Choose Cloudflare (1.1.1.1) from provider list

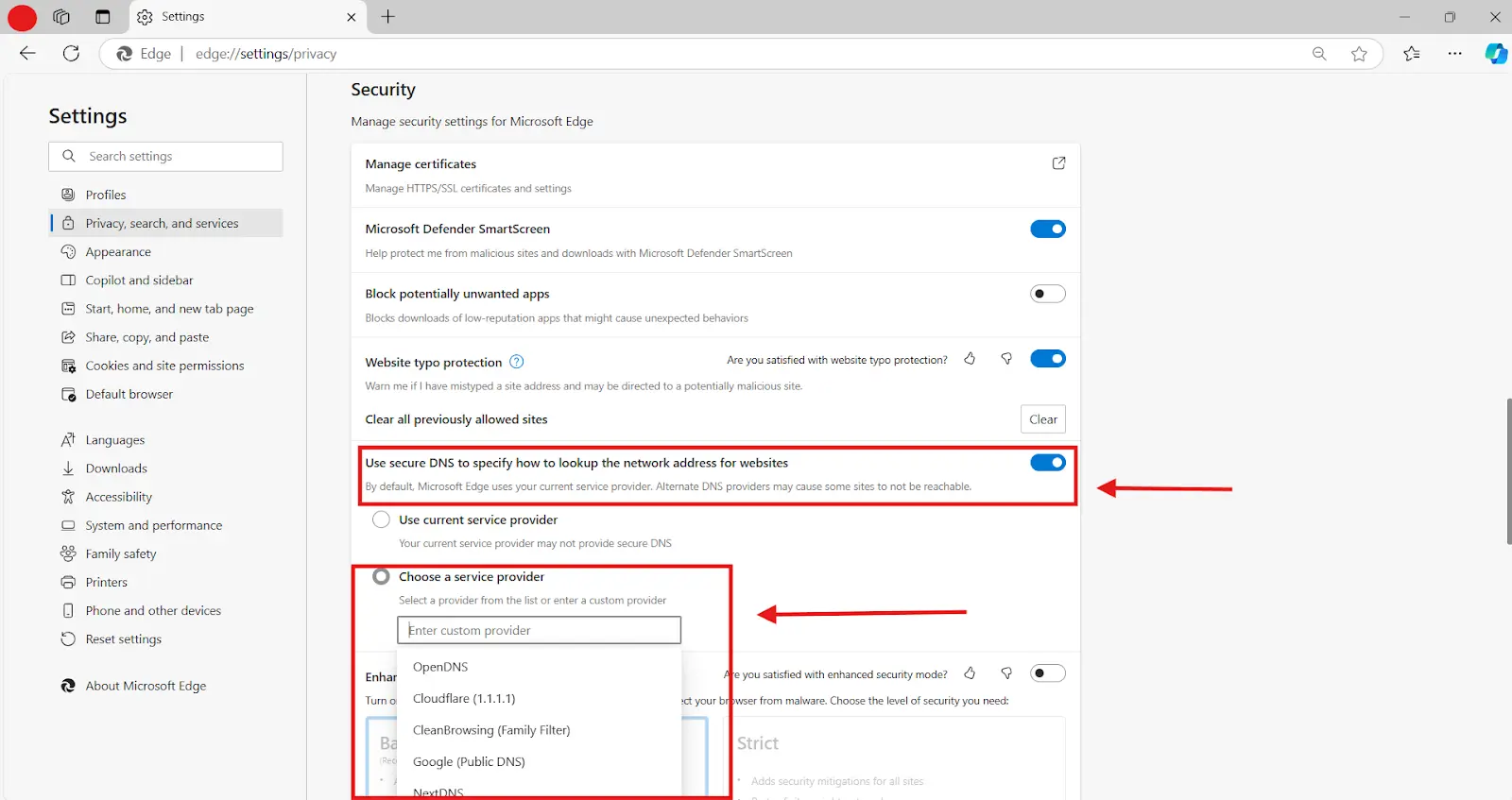464,699
